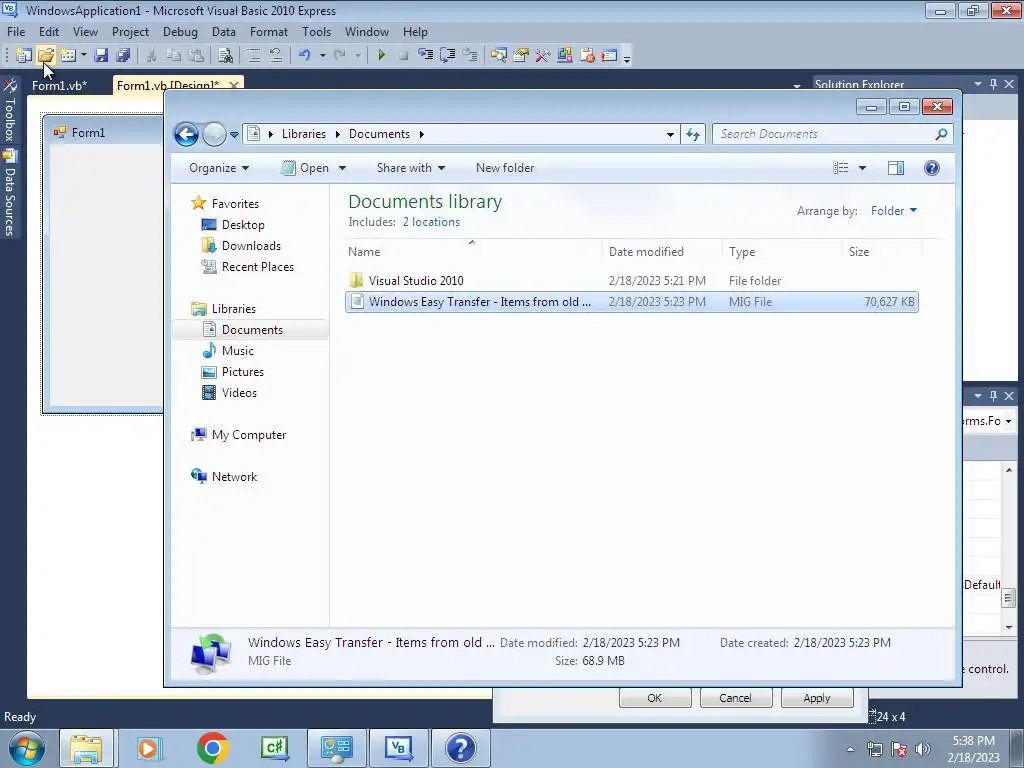The height and width of the screenshot is (768, 1024).
Task: Open the Data Sources side panel tab
Action: pyautogui.click(x=10, y=193)
